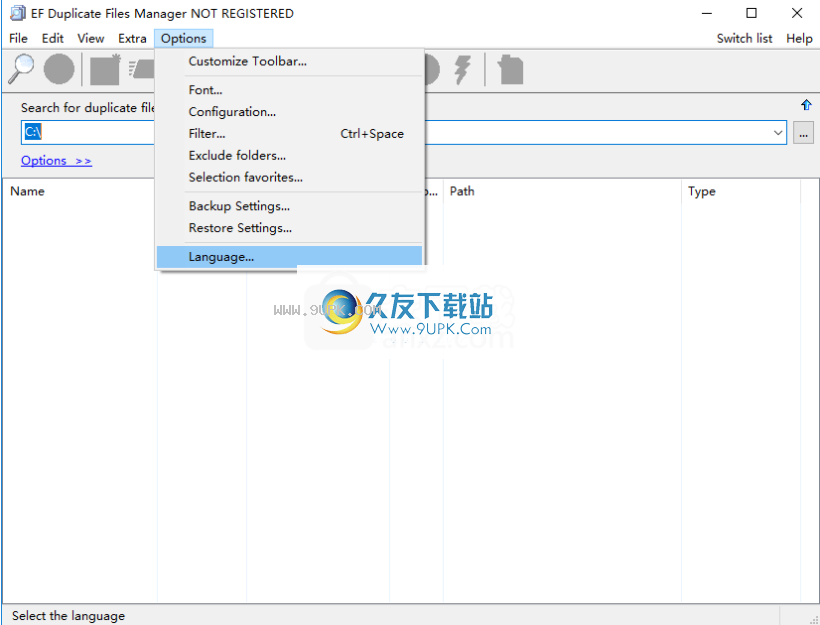This screenshot has width=820, height=625.
Task: Open the View menu
Action: (x=90, y=38)
